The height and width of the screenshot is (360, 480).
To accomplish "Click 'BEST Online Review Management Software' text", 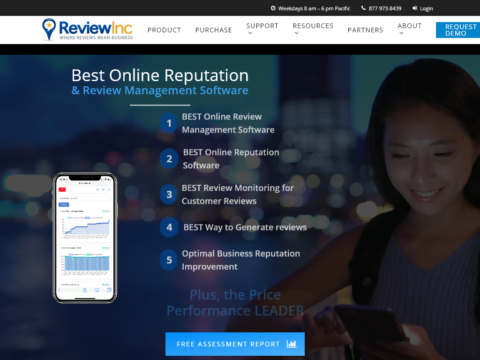I will click(228, 123).
